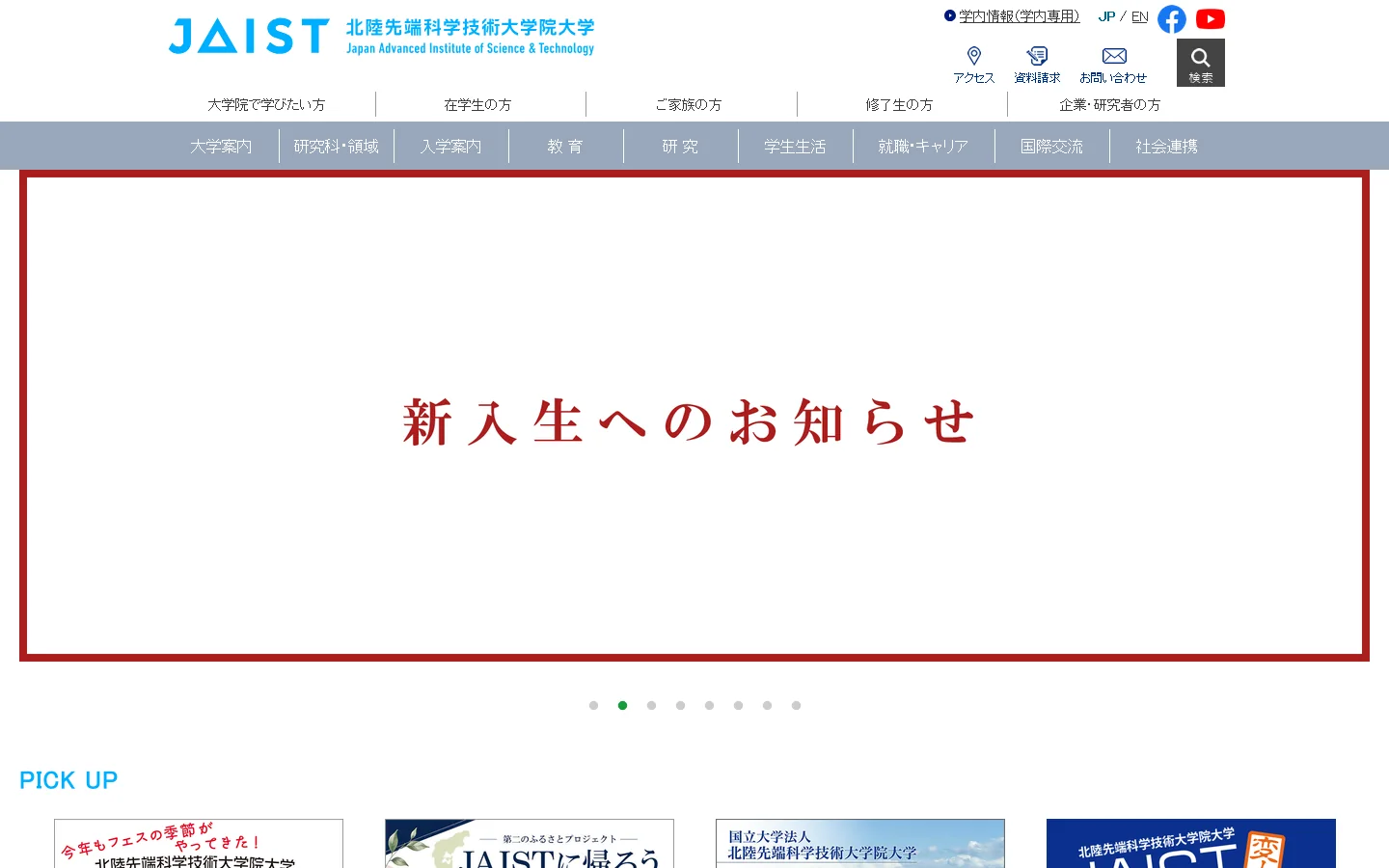Open the 国立大学法人 pick-up card

(860, 844)
